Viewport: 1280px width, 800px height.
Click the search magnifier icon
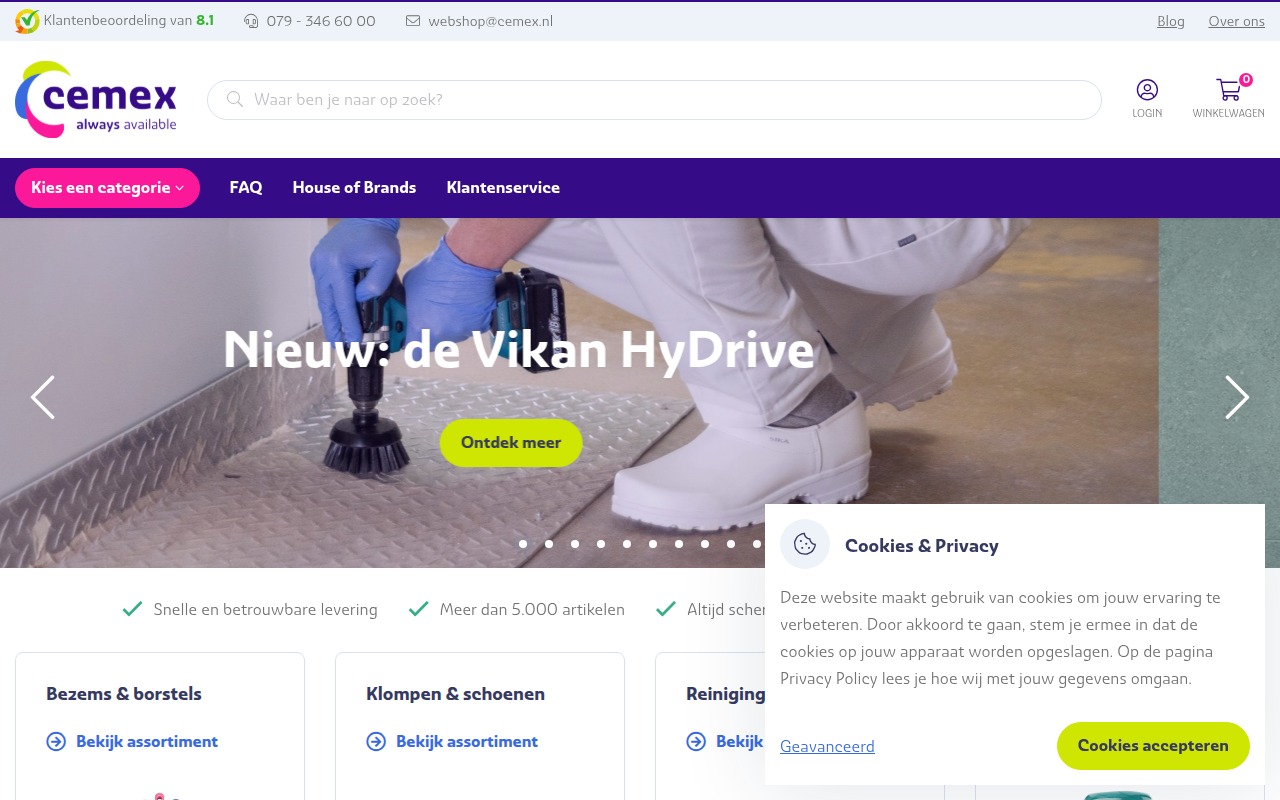[235, 99]
